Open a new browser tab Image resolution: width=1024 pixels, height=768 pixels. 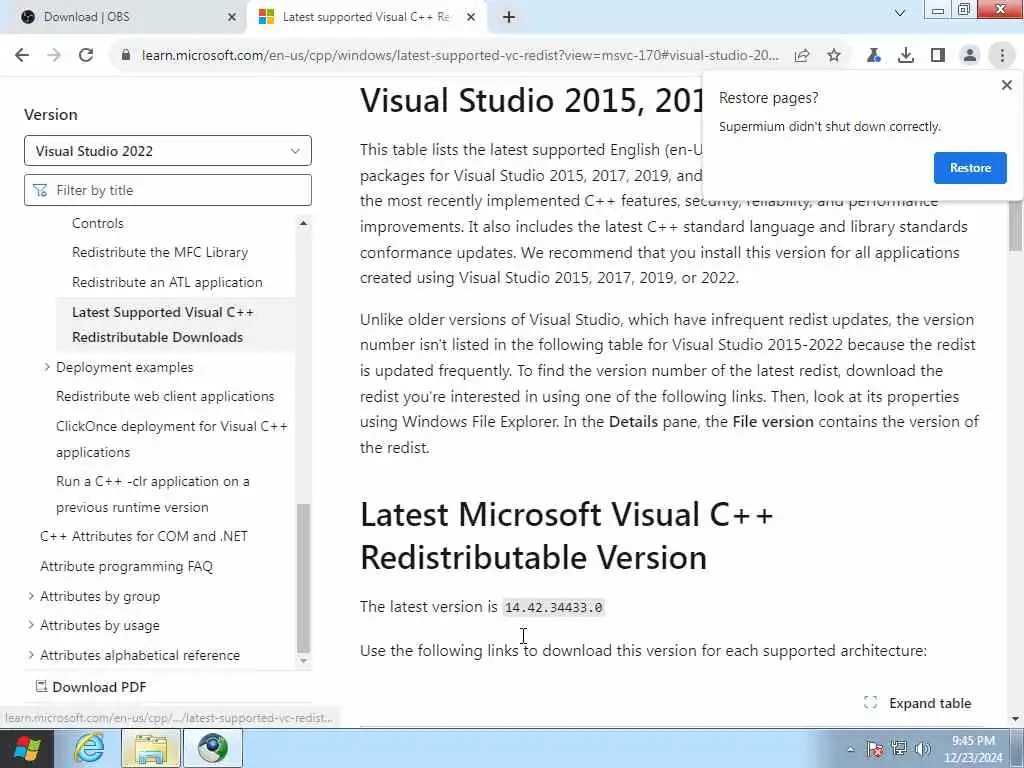509,17
